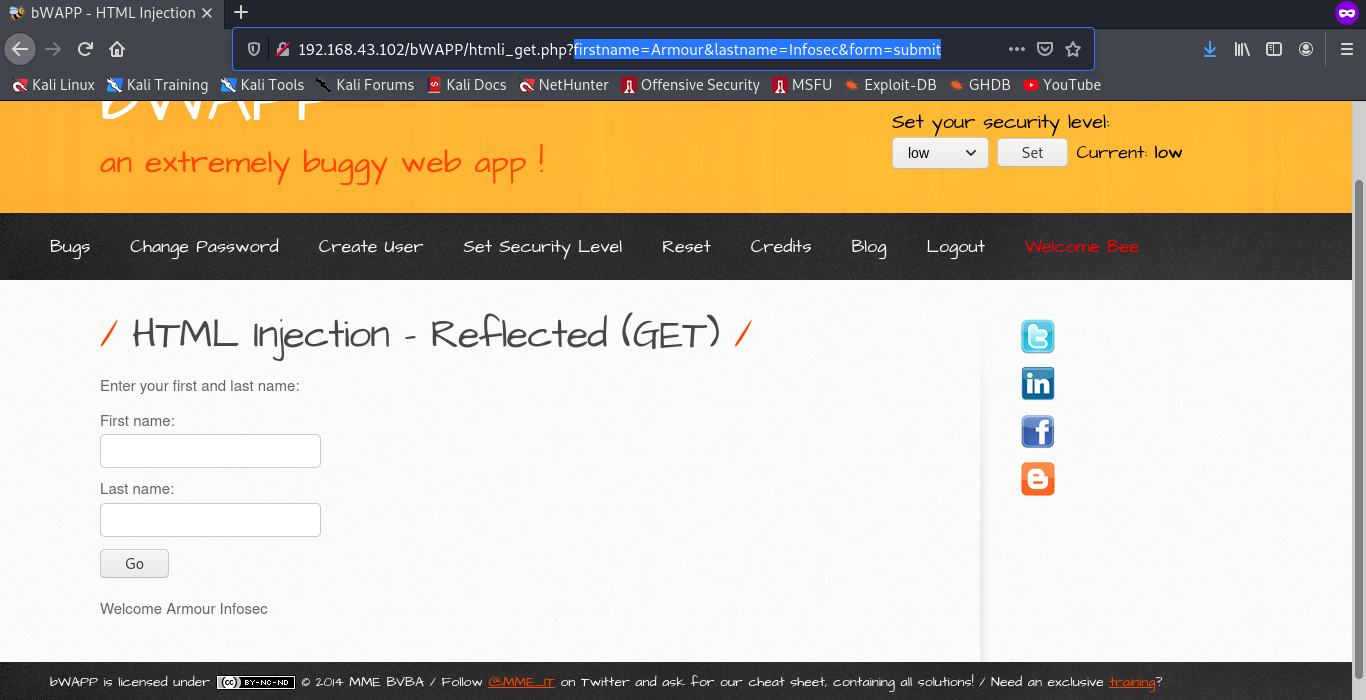Open the training link in footer
The image size is (1366, 700).
[1132, 682]
